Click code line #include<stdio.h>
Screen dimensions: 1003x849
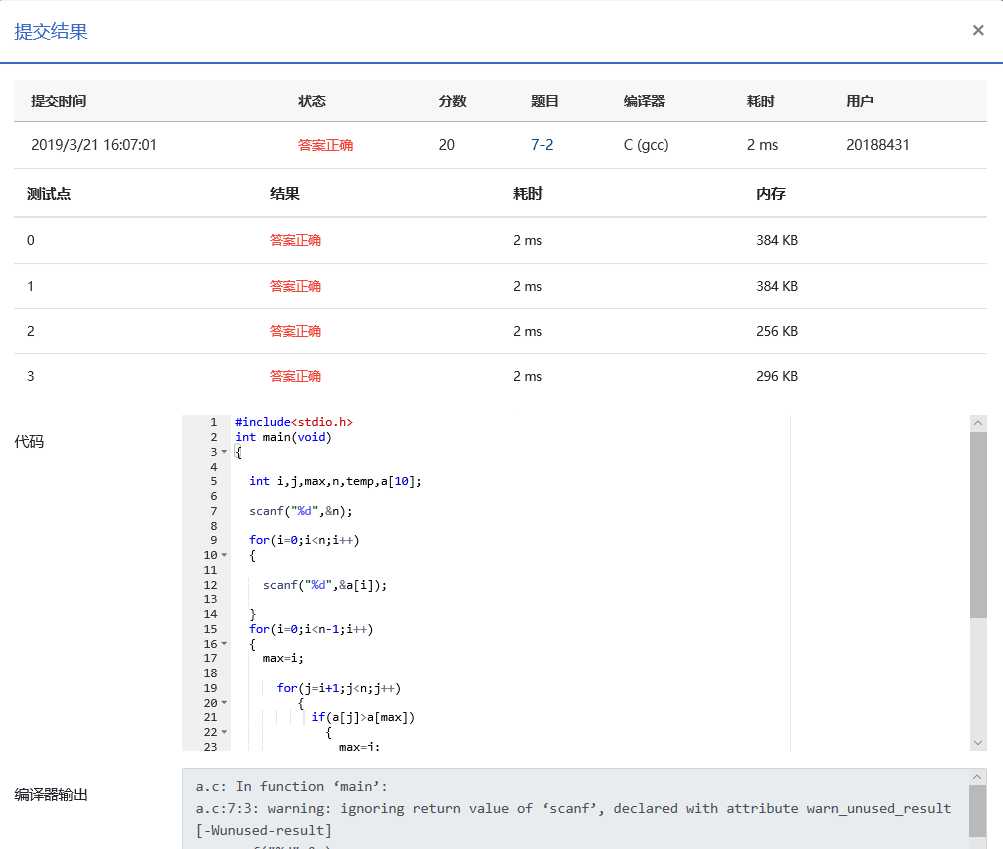point(294,422)
